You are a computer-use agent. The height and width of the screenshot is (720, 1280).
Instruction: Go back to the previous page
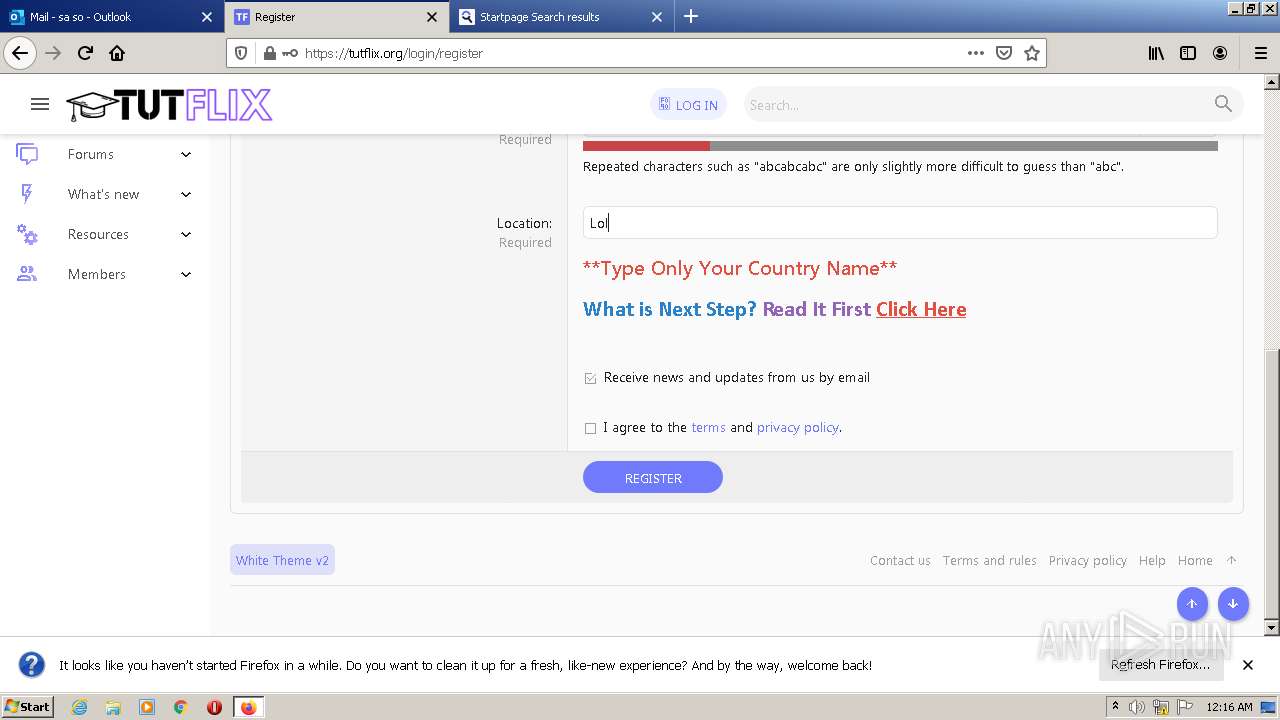click(20, 53)
